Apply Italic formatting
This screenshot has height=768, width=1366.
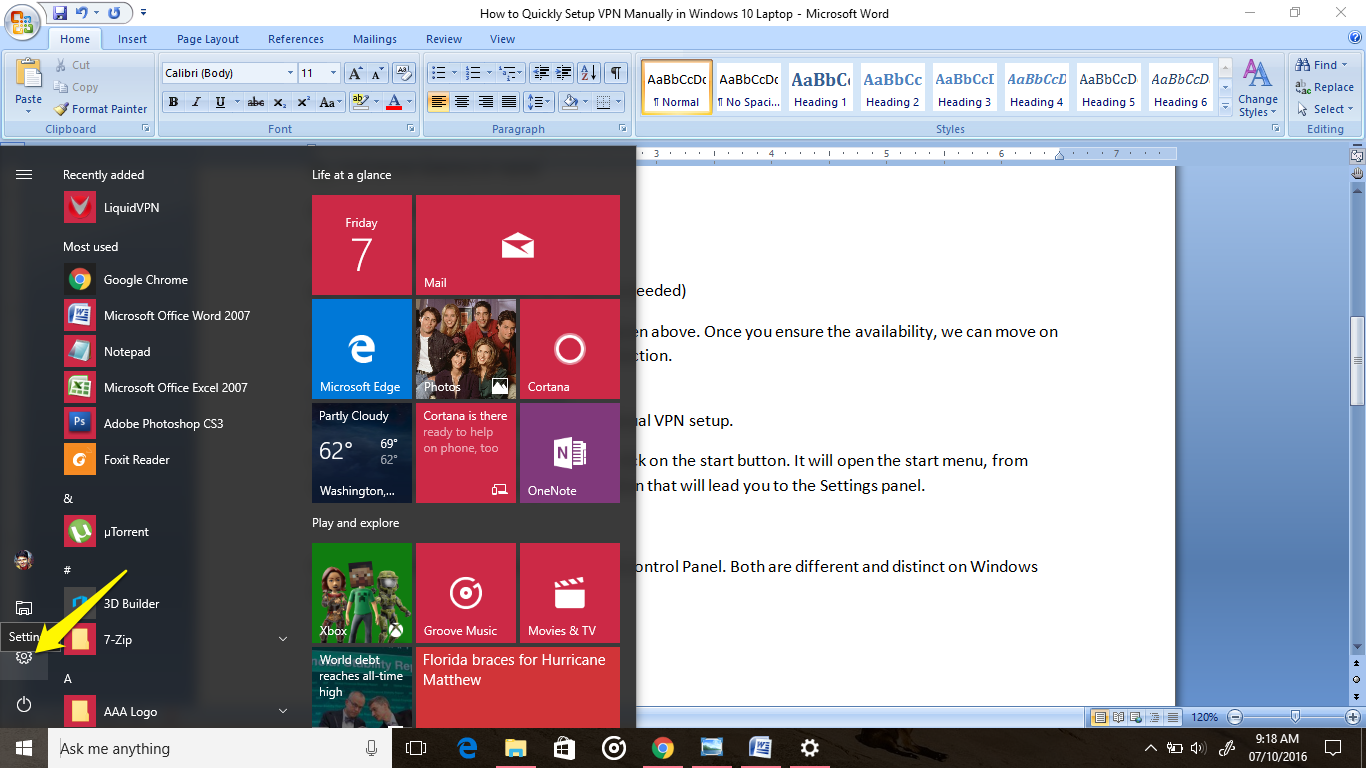pyautogui.click(x=196, y=102)
